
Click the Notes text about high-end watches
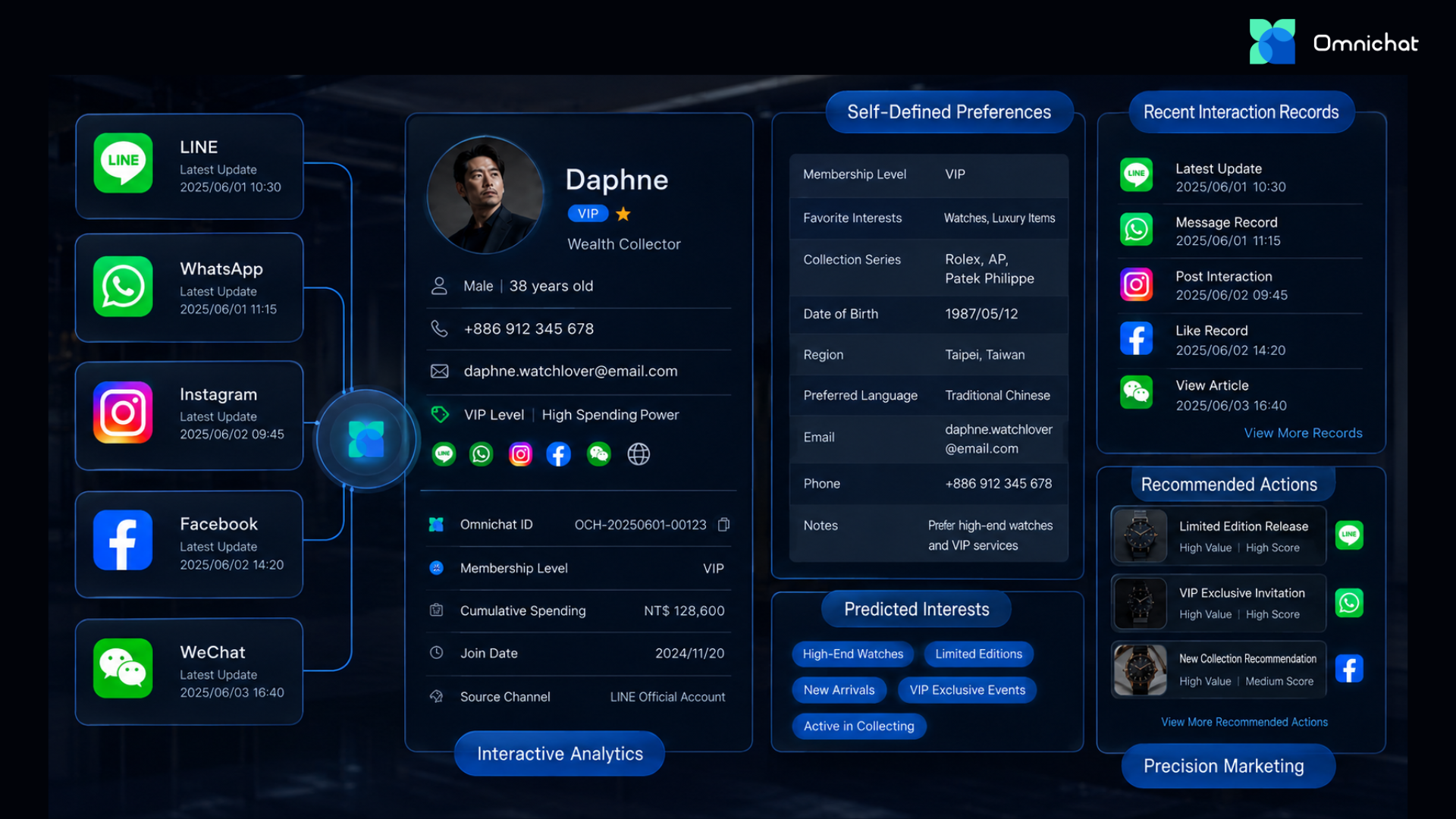coord(990,535)
